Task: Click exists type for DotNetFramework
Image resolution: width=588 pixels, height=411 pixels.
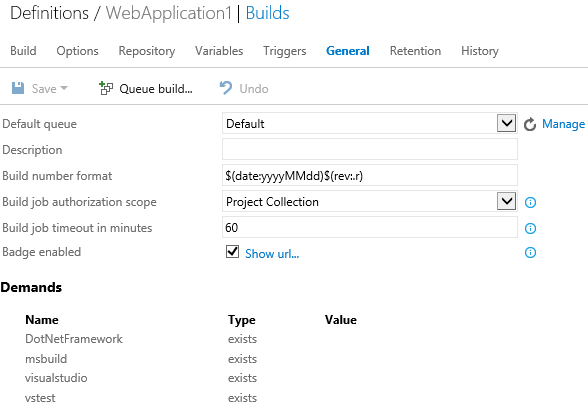Action: (242, 339)
